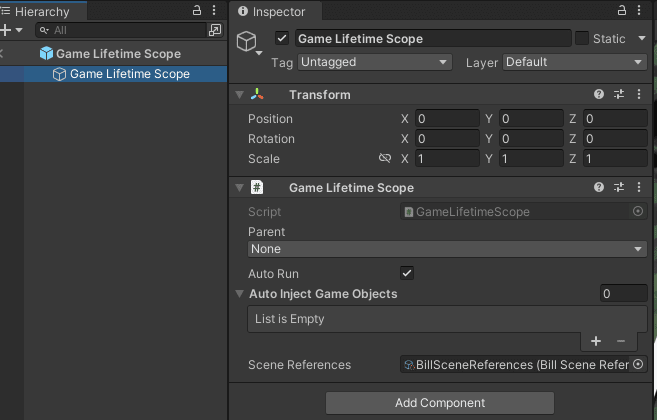
Task: Open Transform component three-dot menu
Action: click(639, 94)
